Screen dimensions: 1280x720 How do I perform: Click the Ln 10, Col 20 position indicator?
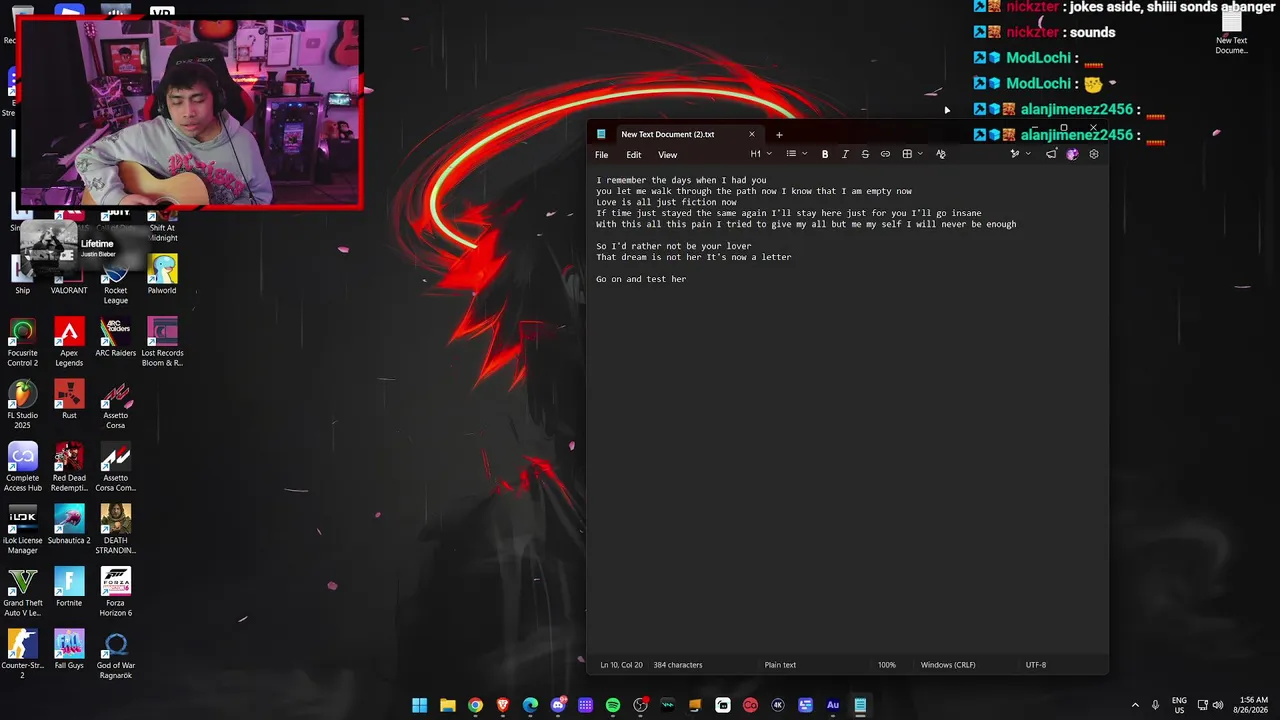tap(621, 665)
